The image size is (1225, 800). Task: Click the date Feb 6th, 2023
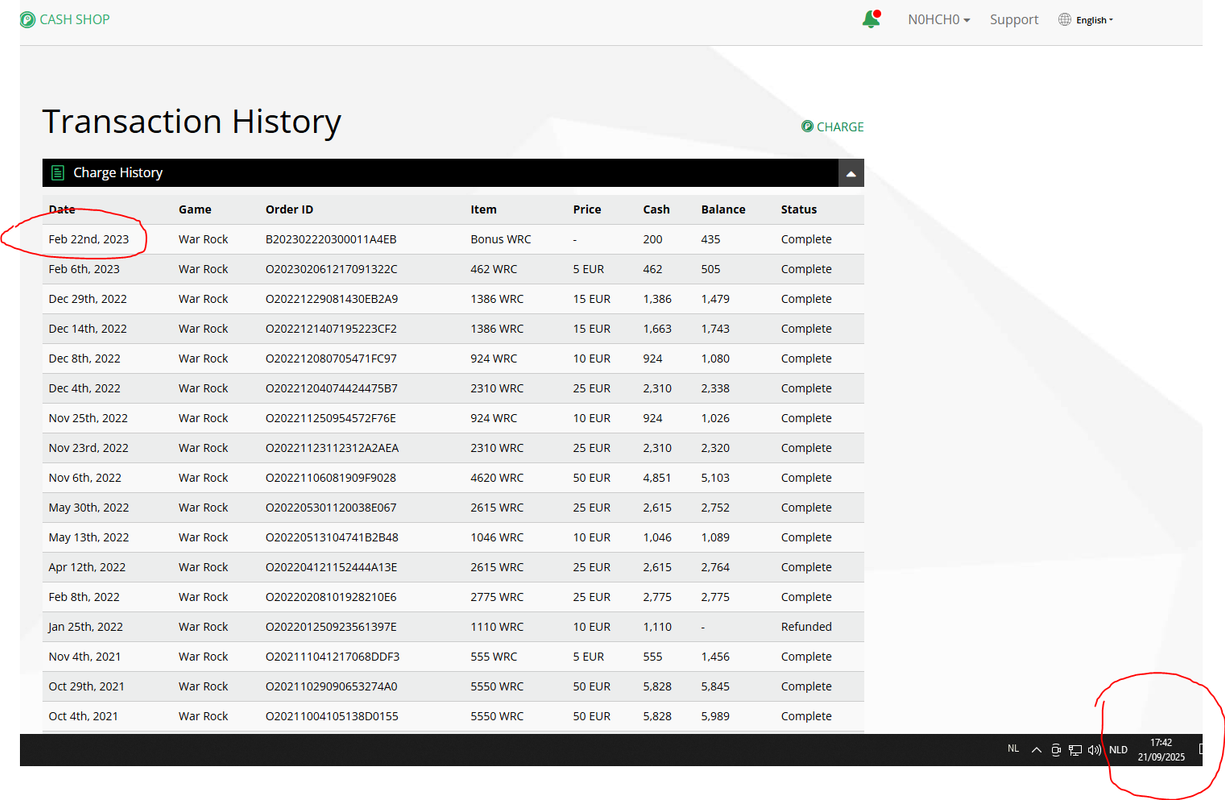(x=84, y=269)
